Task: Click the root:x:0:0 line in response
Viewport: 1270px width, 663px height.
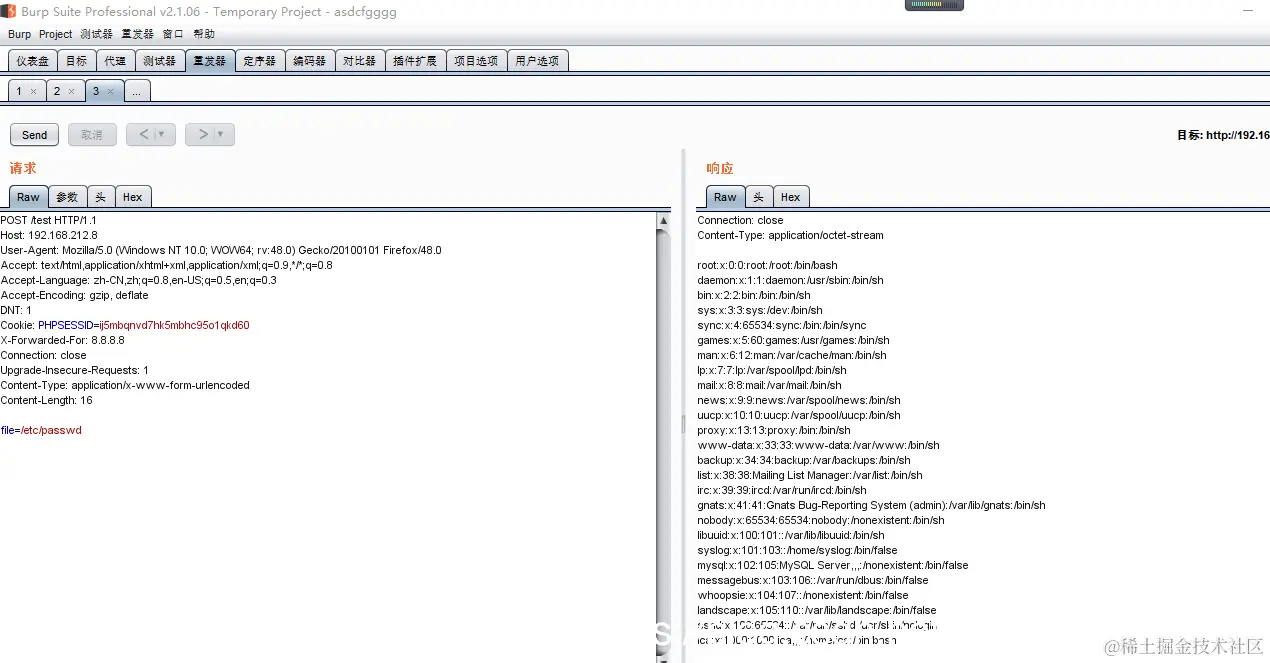Action: [767, 265]
